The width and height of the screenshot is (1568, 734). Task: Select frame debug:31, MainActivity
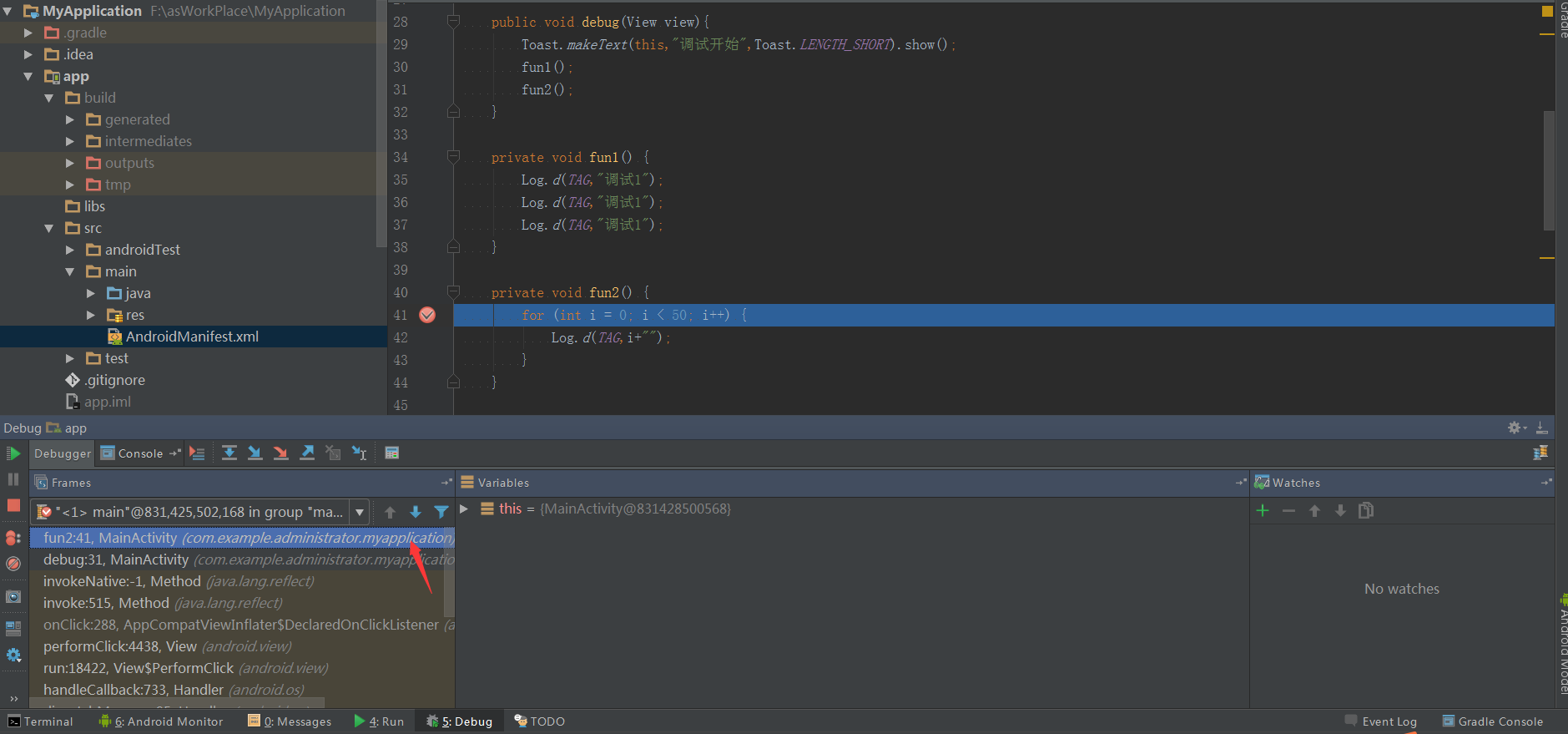[x=242, y=559]
